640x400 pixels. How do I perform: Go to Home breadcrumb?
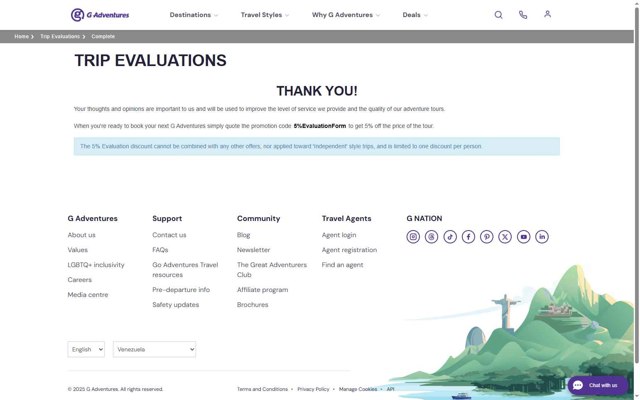click(22, 36)
